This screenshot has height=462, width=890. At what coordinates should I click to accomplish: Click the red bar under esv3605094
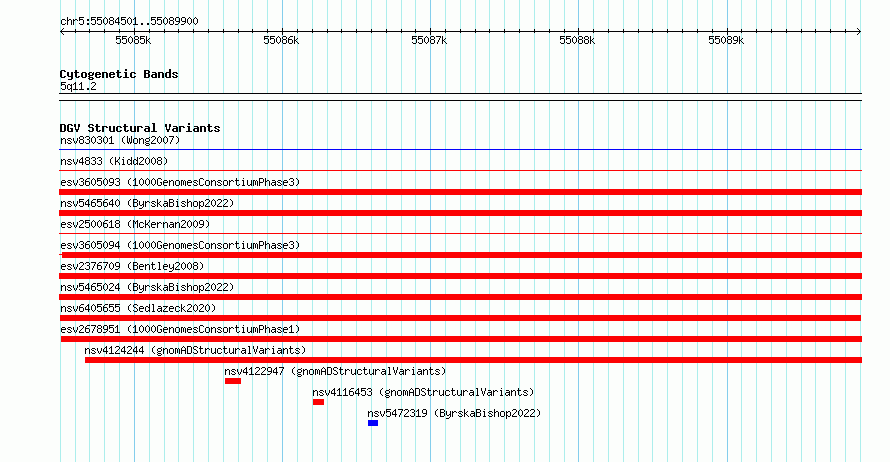coord(461,255)
